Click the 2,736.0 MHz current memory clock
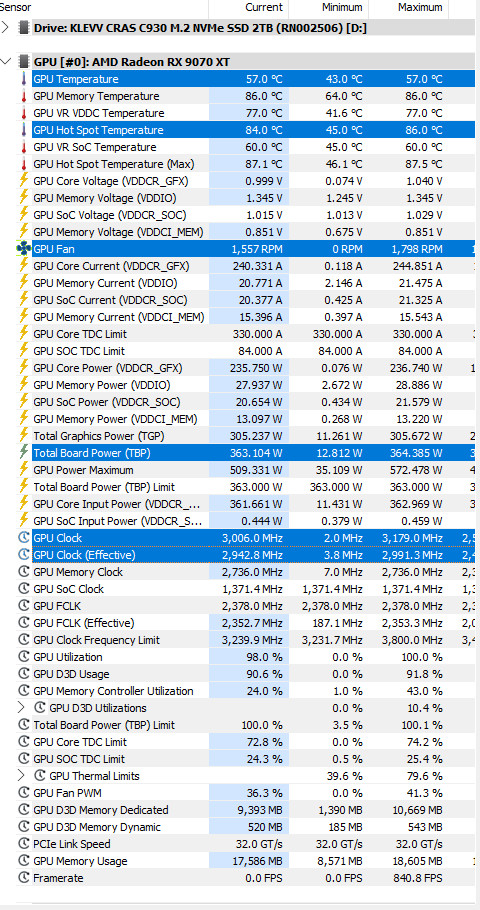This screenshot has height=910, width=480. pos(252,572)
